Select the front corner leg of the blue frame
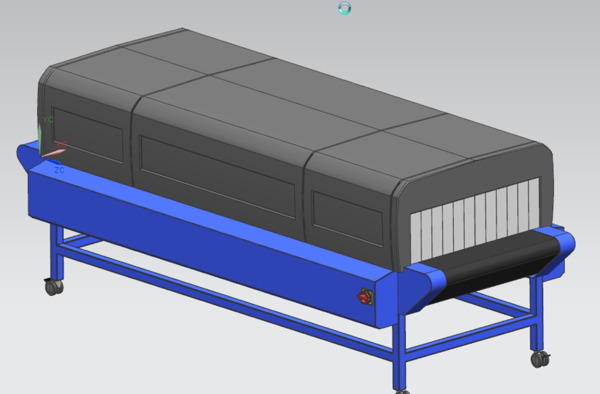The width and height of the screenshot is (600, 394). pyautogui.click(x=399, y=352)
